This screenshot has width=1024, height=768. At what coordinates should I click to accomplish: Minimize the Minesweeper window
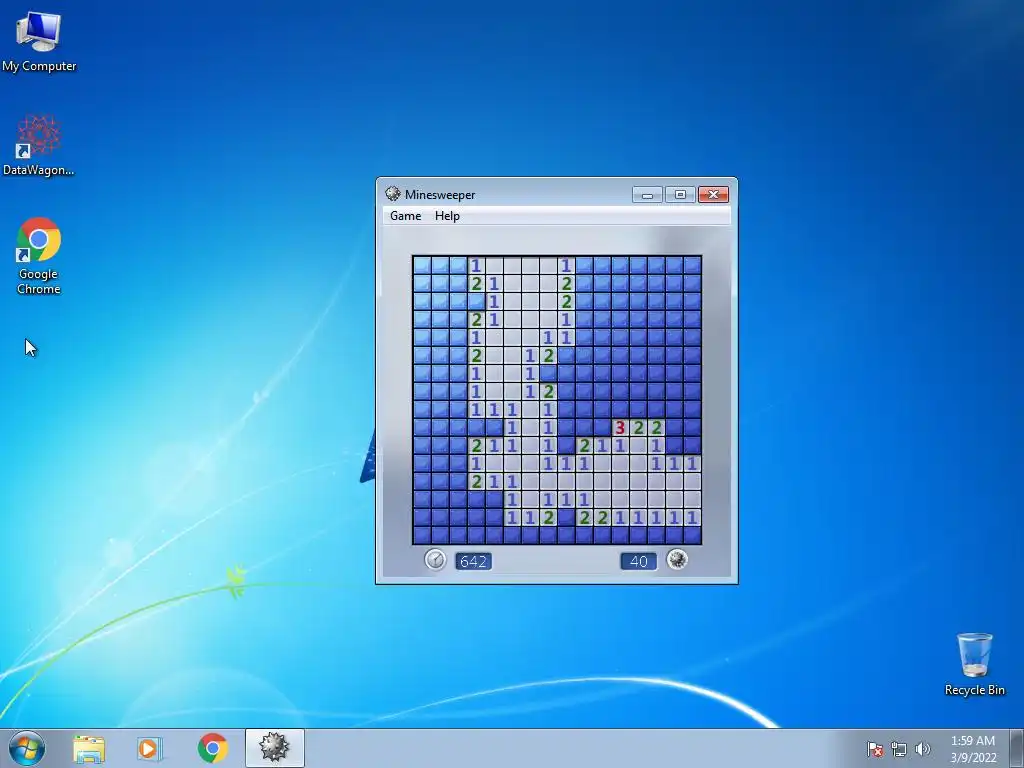pos(648,195)
